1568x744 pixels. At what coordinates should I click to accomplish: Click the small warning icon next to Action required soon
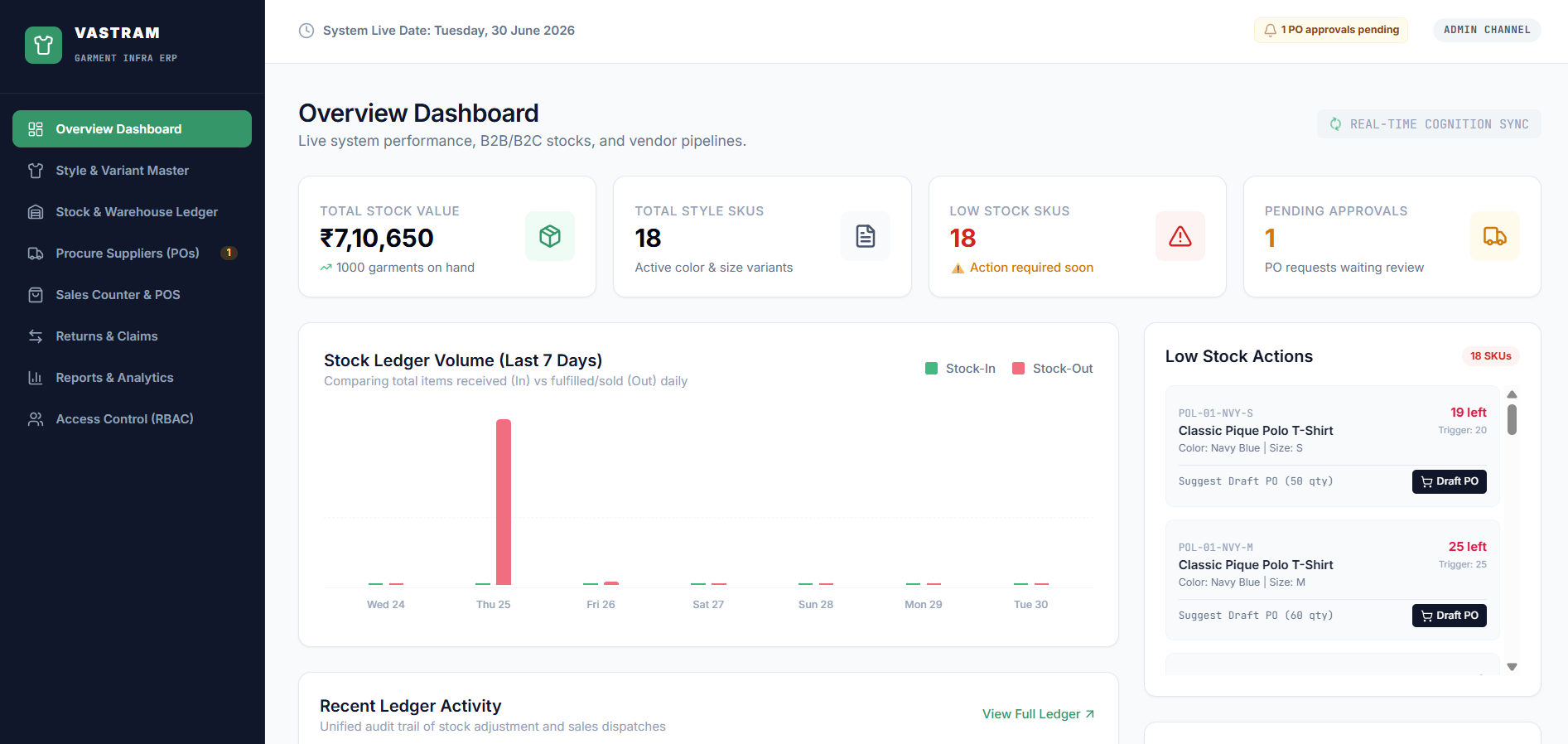pyautogui.click(x=958, y=268)
